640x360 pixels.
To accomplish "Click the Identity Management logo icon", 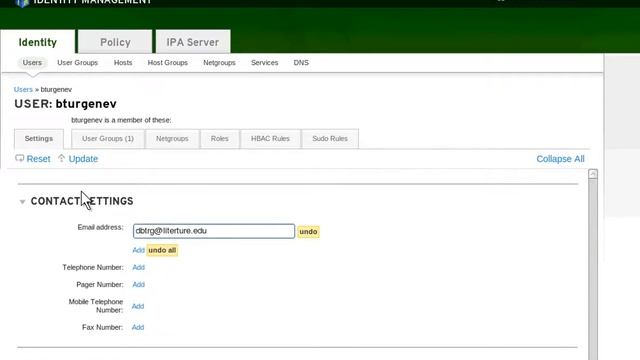I will [22, 3].
